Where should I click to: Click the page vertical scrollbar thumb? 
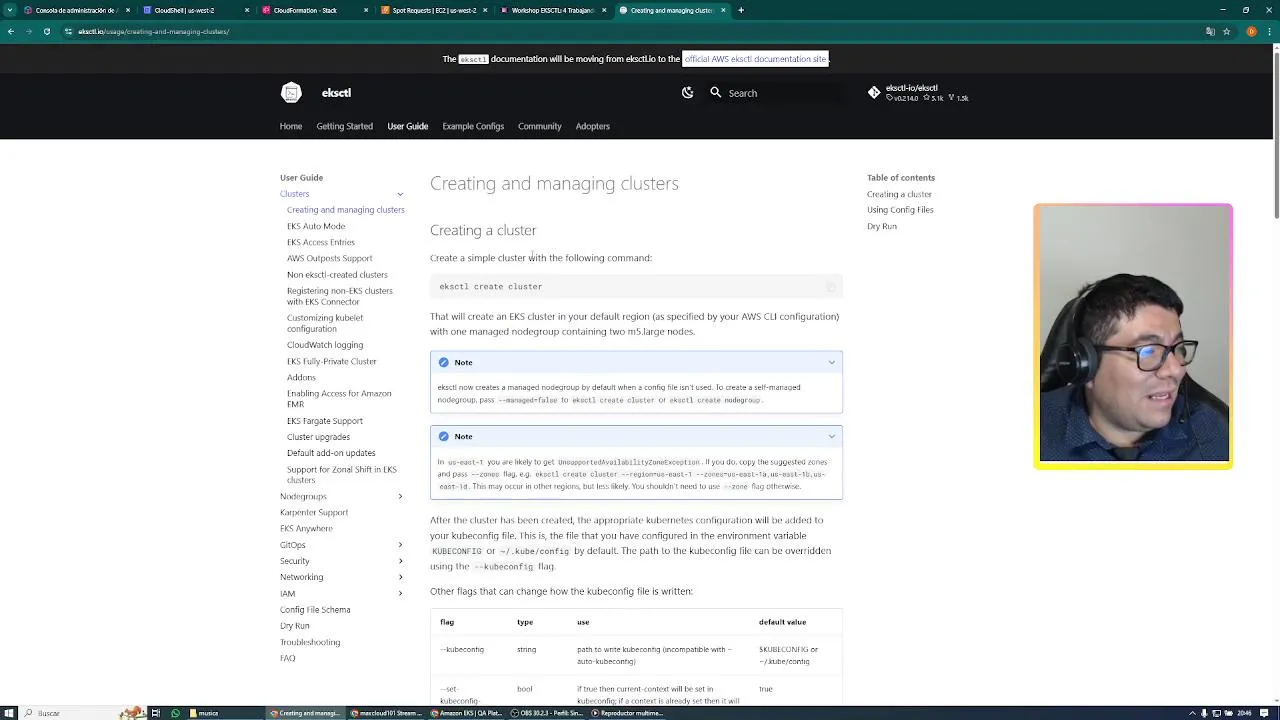tap(1275, 136)
